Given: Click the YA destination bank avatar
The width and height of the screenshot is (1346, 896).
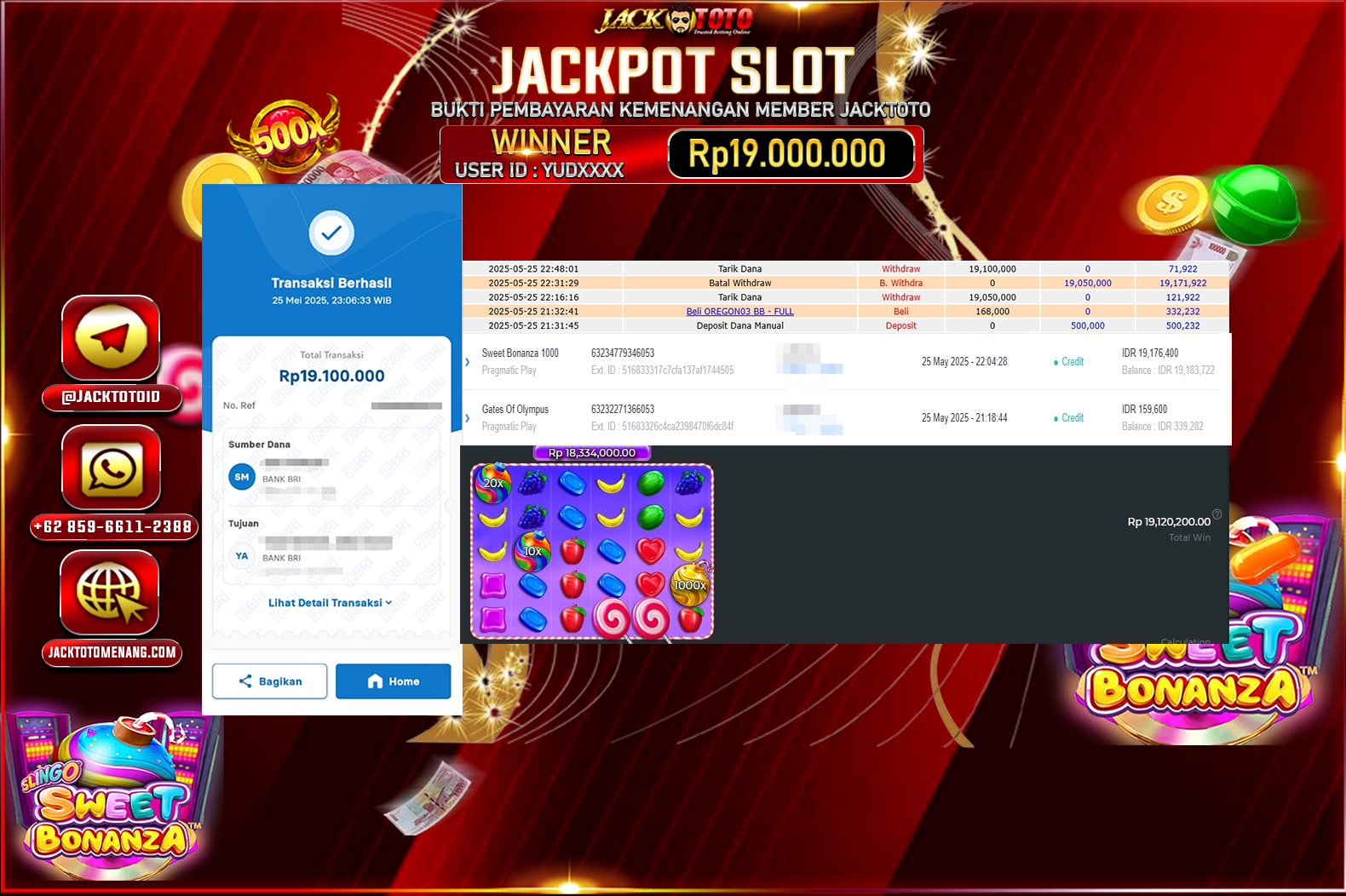Looking at the screenshot, I should pos(242,556).
